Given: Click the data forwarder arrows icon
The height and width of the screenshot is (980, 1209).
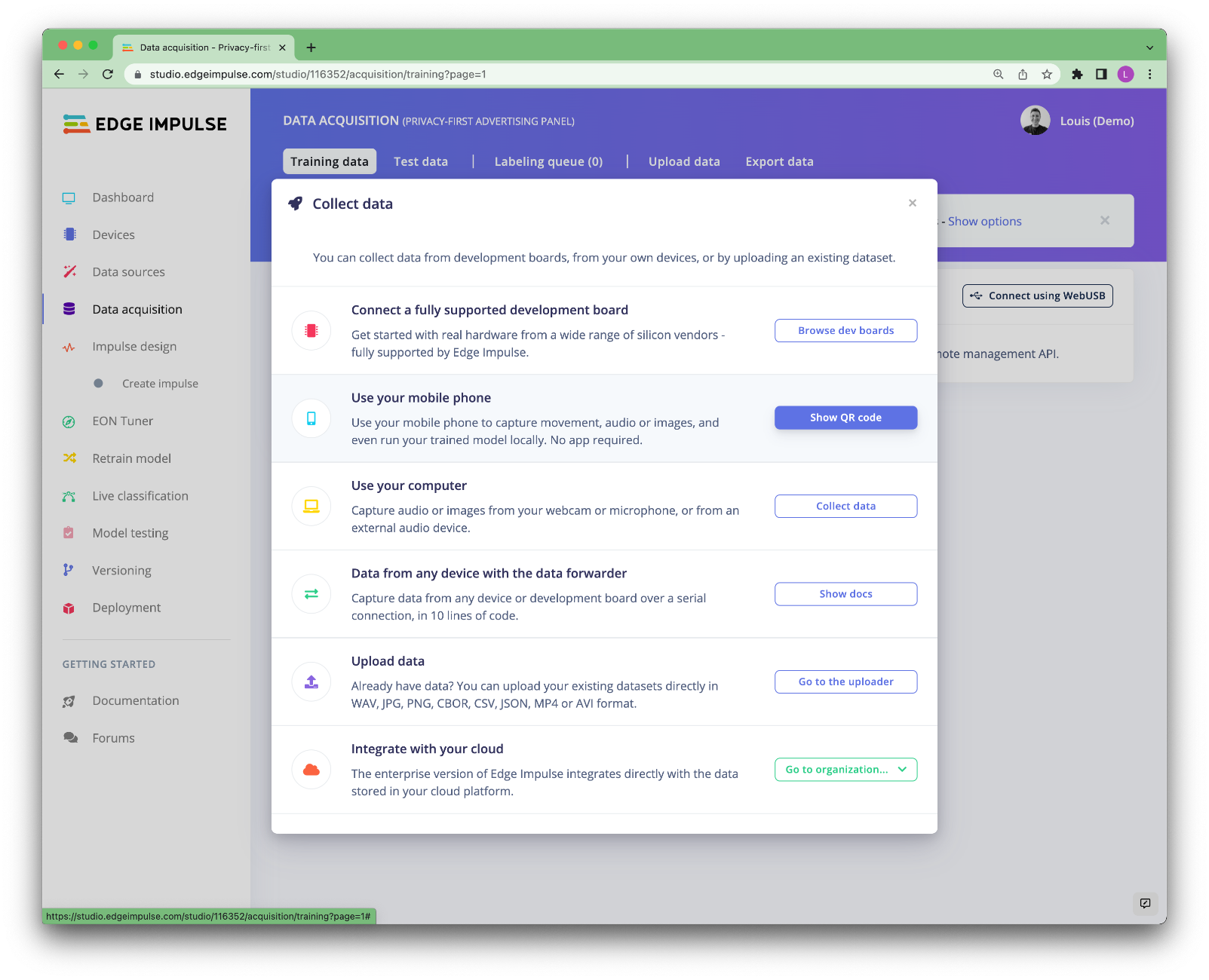Looking at the screenshot, I should pyautogui.click(x=311, y=594).
